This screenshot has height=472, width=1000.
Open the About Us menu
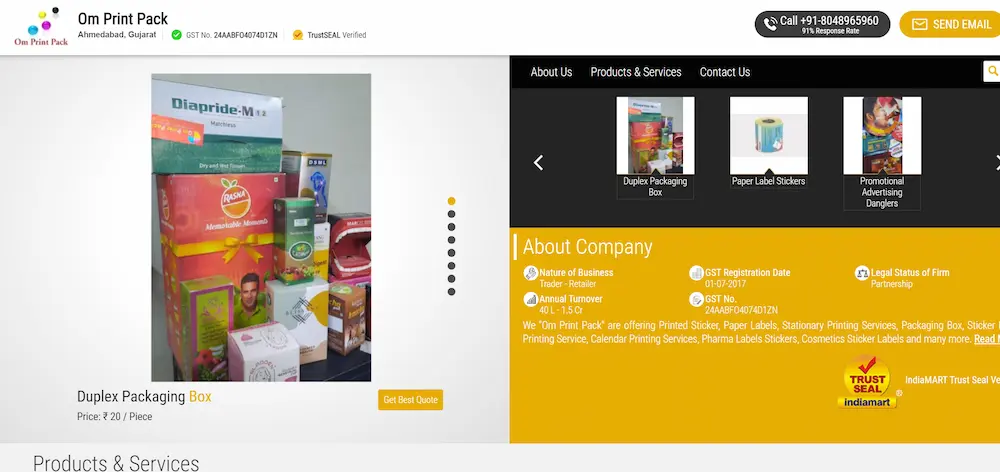coord(551,72)
